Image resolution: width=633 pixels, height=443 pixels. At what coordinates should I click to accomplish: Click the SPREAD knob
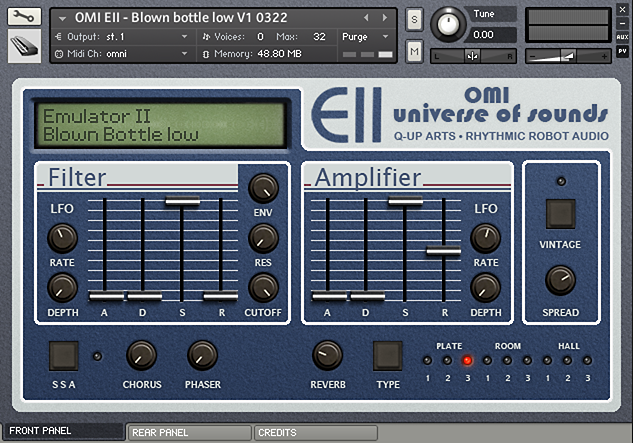coord(560,282)
